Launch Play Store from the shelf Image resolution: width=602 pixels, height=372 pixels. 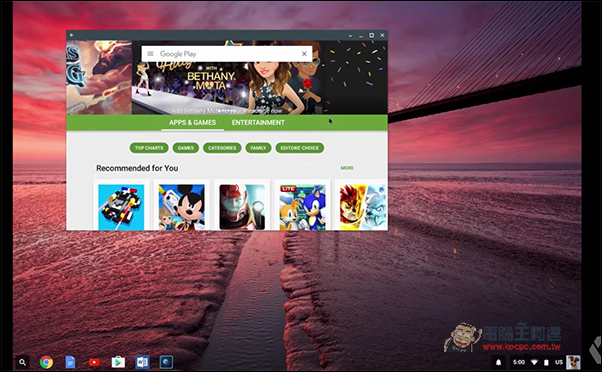click(118, 362)
